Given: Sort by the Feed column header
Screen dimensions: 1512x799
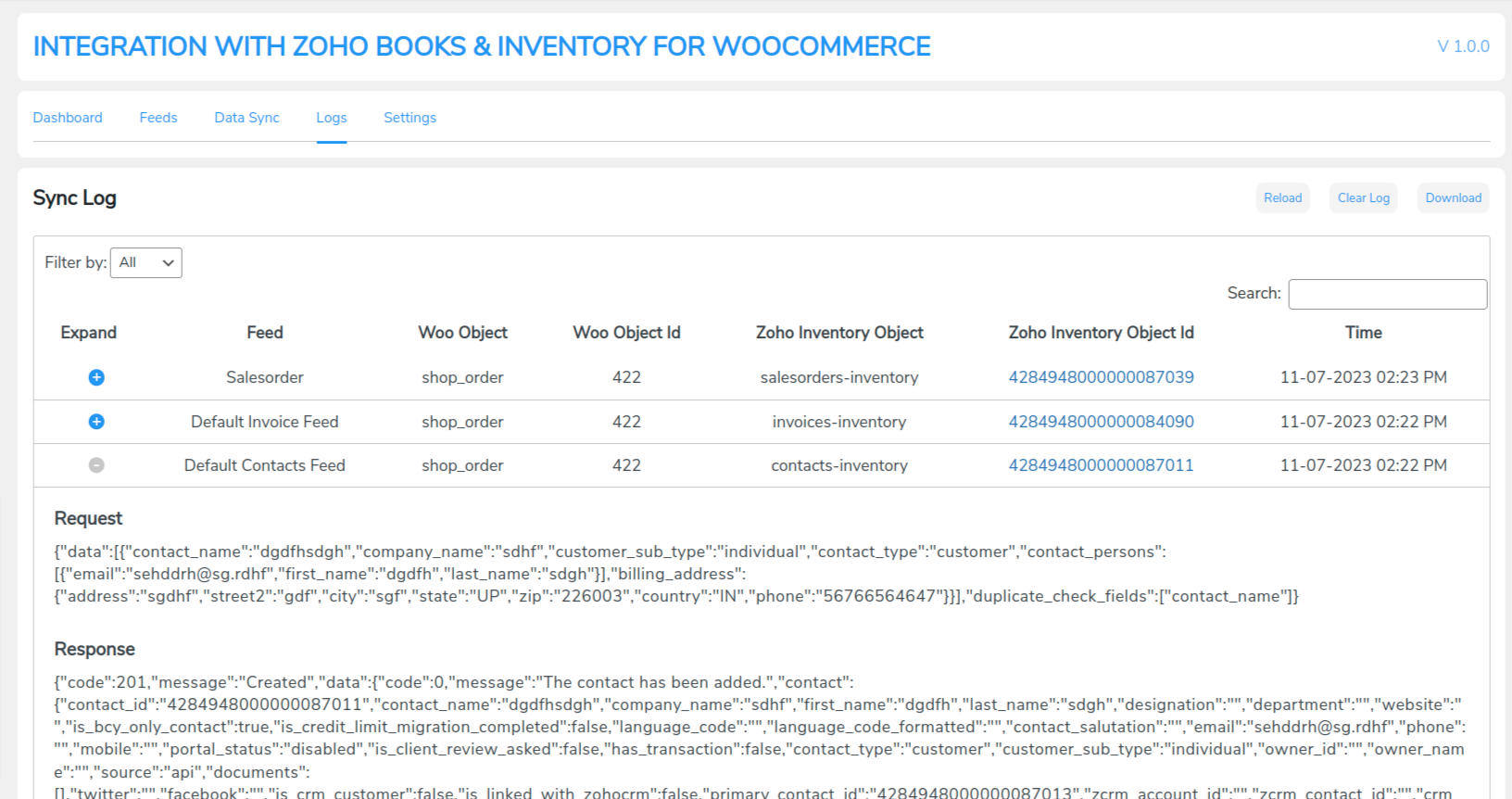Looking at the screenshot, I should tap(265, 333).
